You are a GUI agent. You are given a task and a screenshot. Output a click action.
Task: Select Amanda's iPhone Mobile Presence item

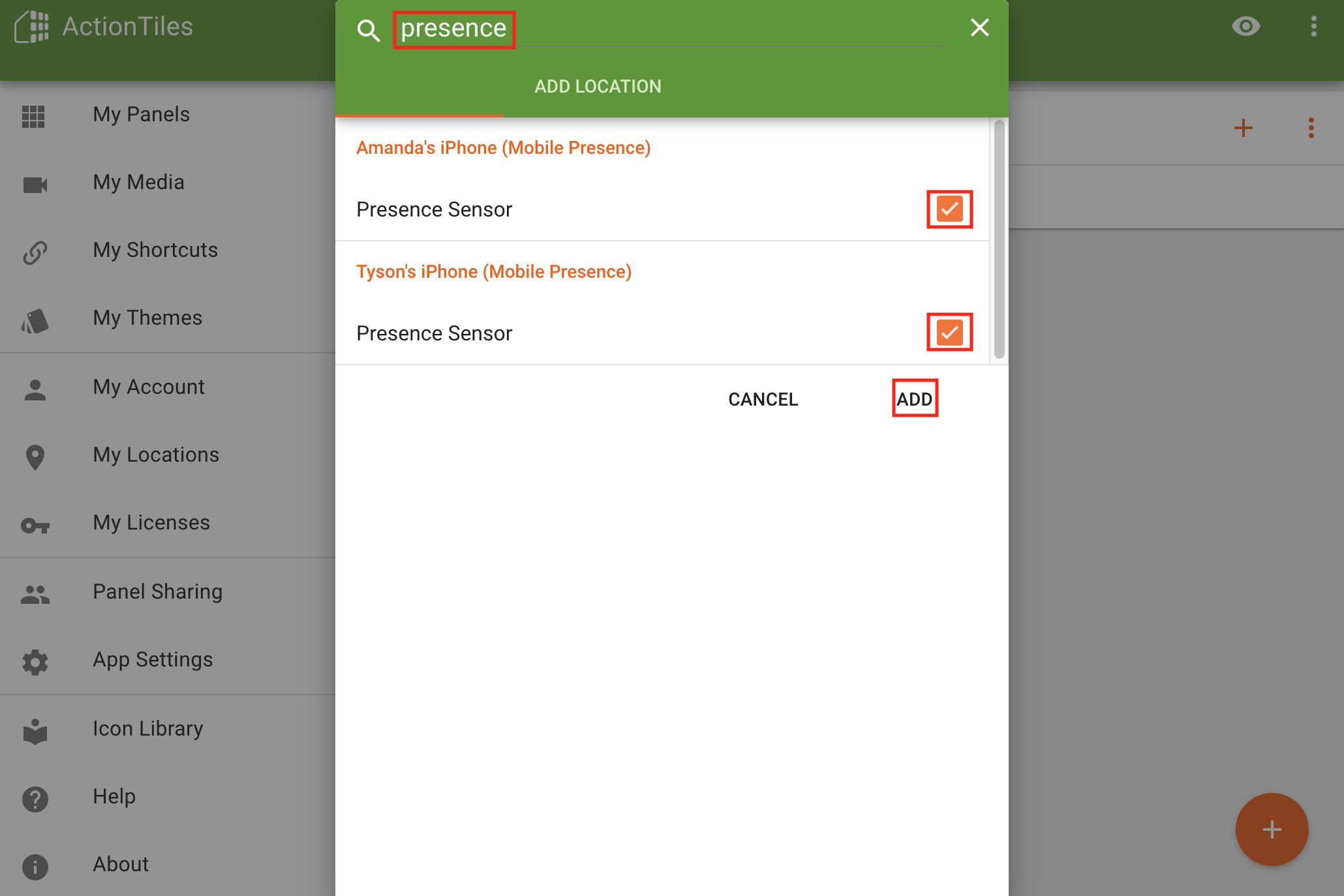pyautogui.click(x=504, y=148)
